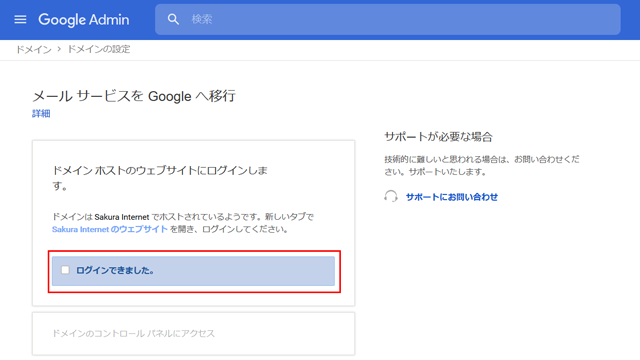
Task: Focus the 検索 search field
Action: (387, 19)
